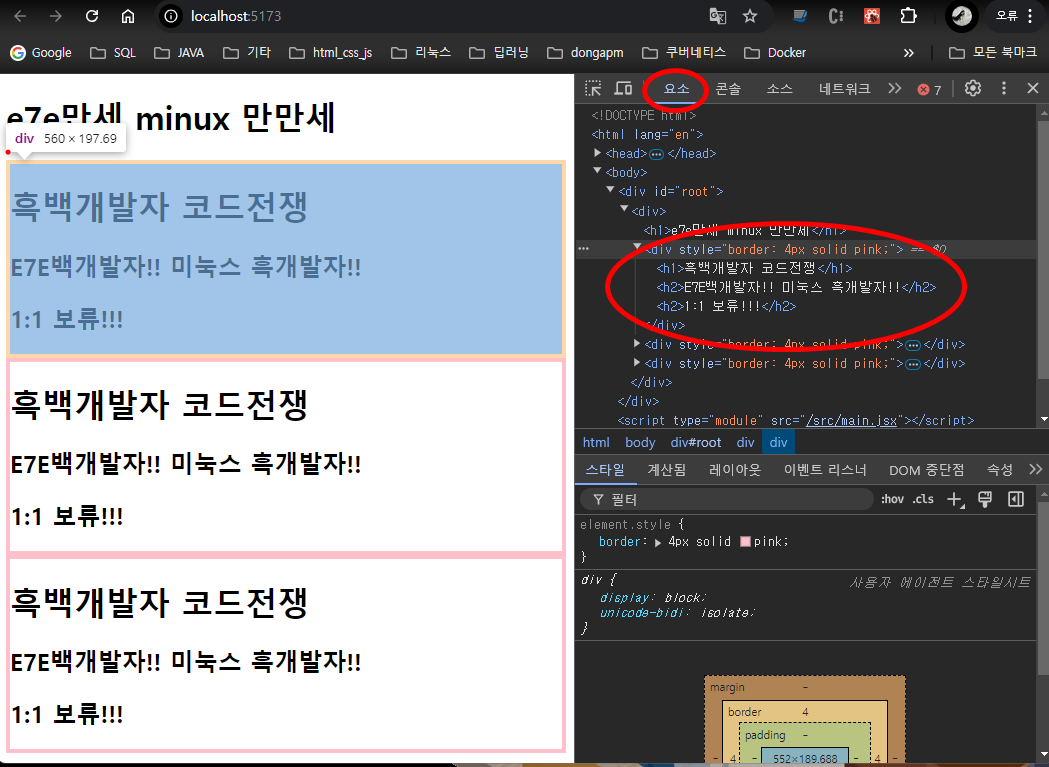Open the red React extension icon
Screen dimensions: 1049x767
coord(872,16)
